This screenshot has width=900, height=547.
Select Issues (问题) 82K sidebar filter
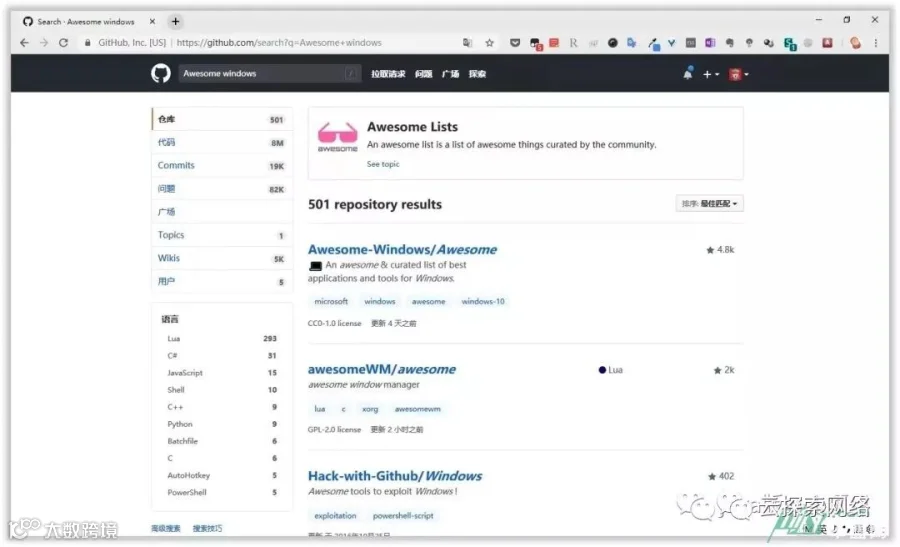[x=222, y=189]
